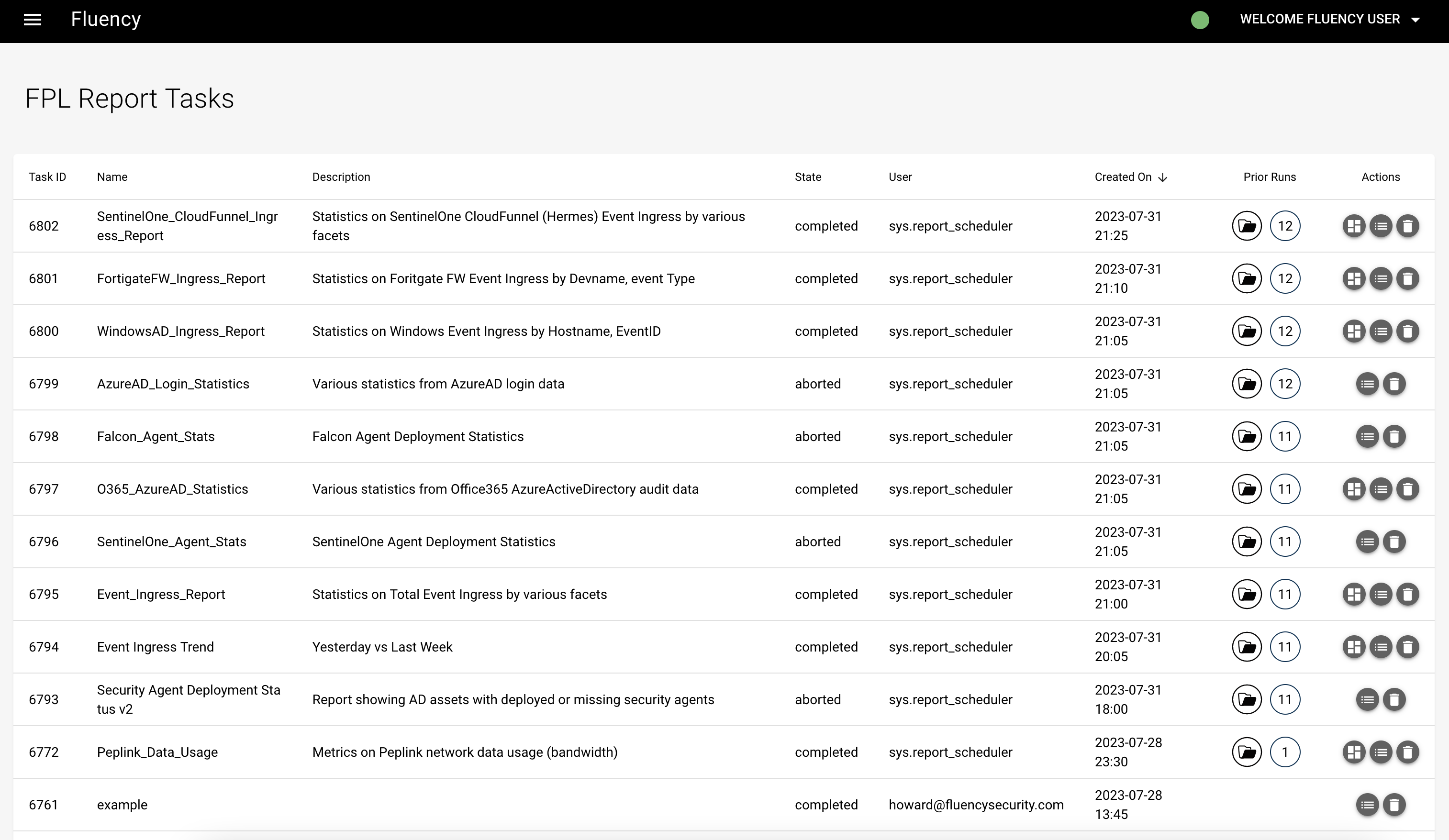The height and width of the screenshot is (840, 1449).
Task: Click the State column header
Action: click(x=808, y=177)
